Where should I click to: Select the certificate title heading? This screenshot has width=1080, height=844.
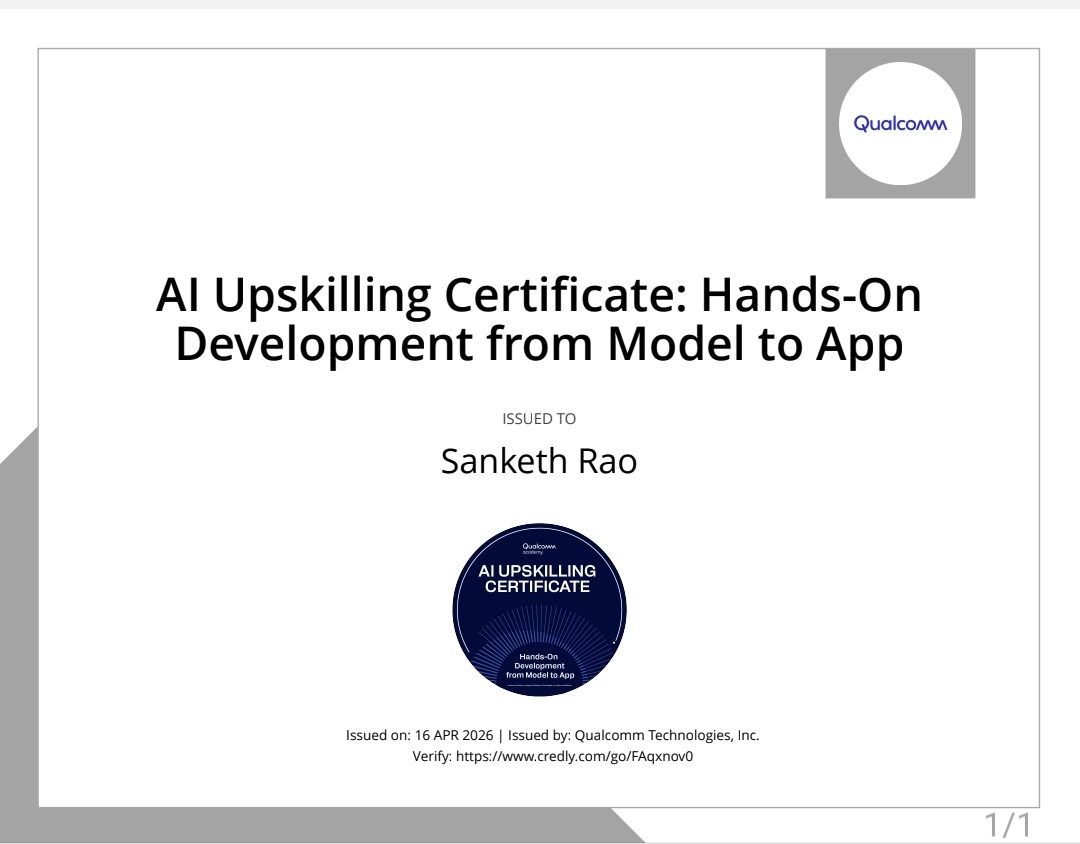pos(539,318)
